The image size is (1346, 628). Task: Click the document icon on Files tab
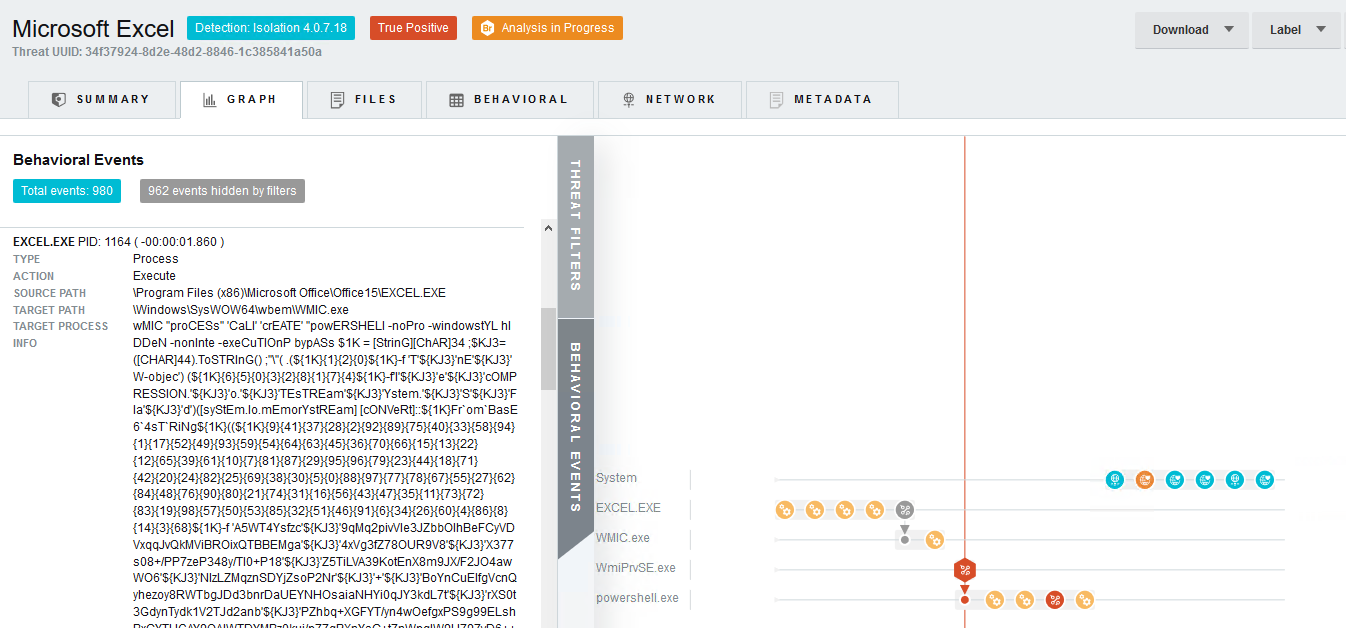click(337, 100)
